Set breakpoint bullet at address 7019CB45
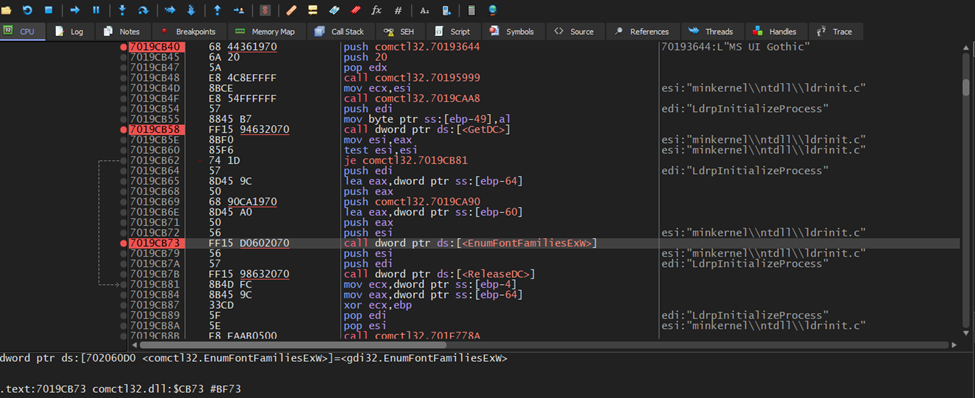This screenshot has width=975, height=398. pos(124,57)
